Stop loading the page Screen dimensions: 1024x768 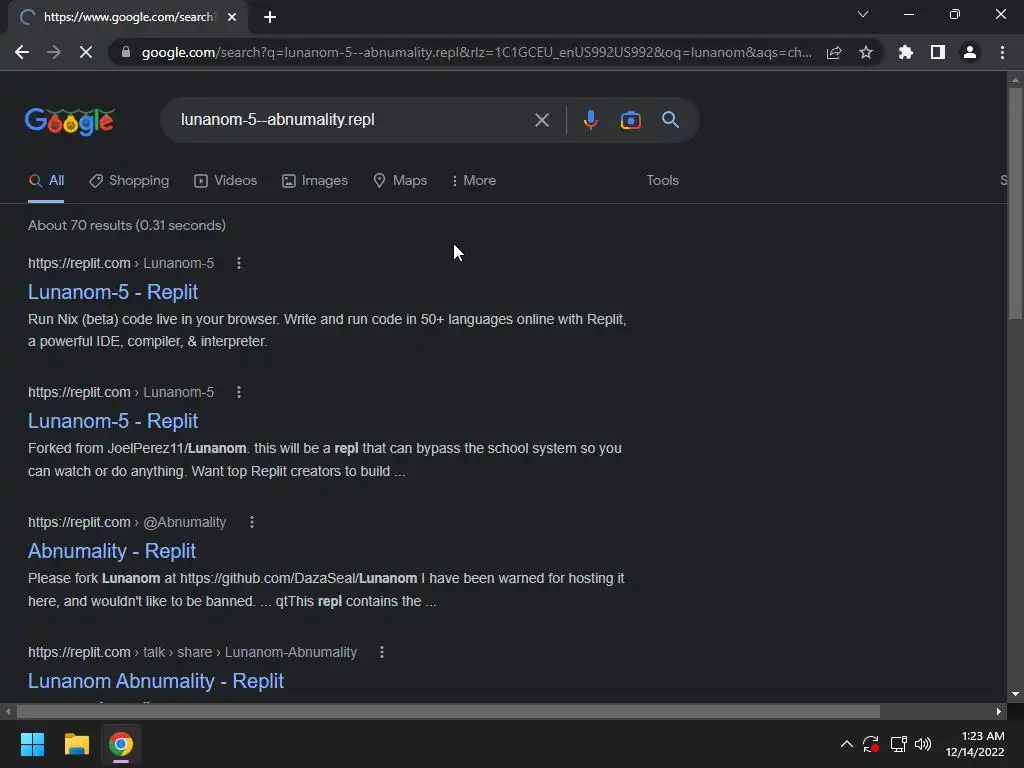86,52
